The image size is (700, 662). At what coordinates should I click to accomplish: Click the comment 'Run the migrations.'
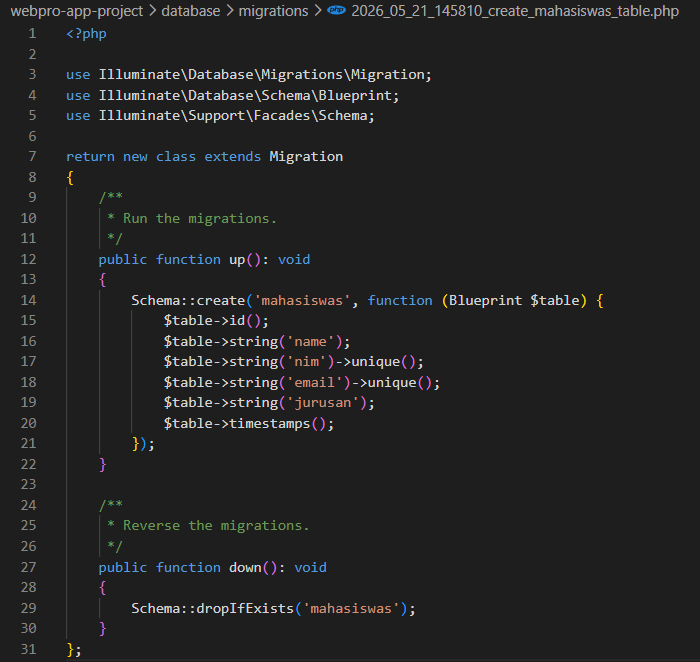200,218
